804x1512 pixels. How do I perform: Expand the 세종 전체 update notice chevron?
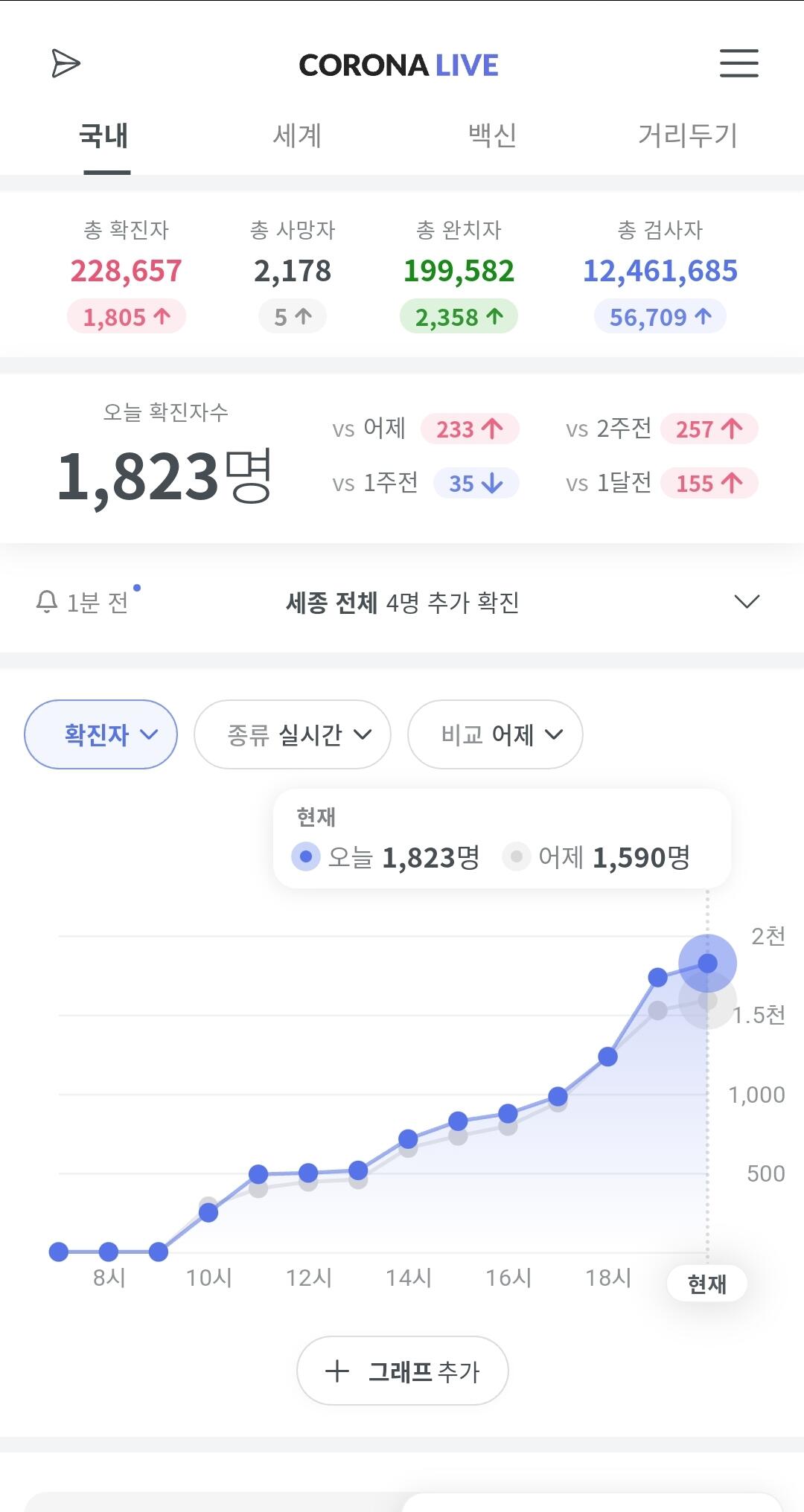click(746, 601)
